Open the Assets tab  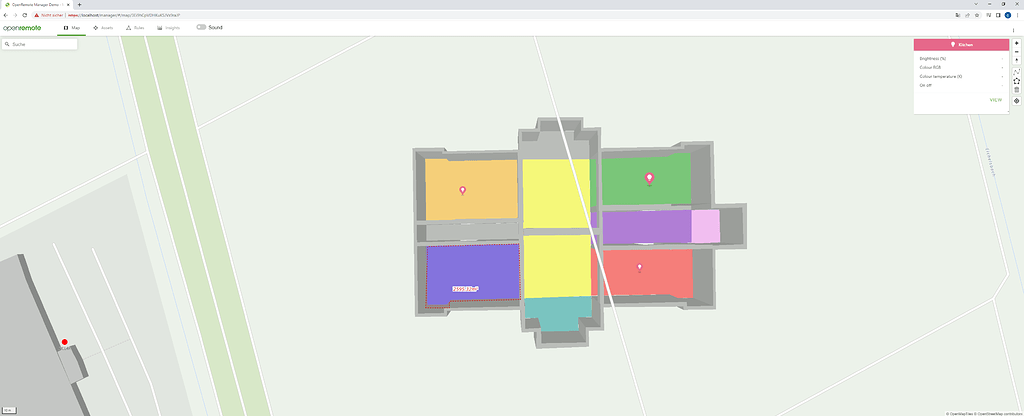(102, 27)
